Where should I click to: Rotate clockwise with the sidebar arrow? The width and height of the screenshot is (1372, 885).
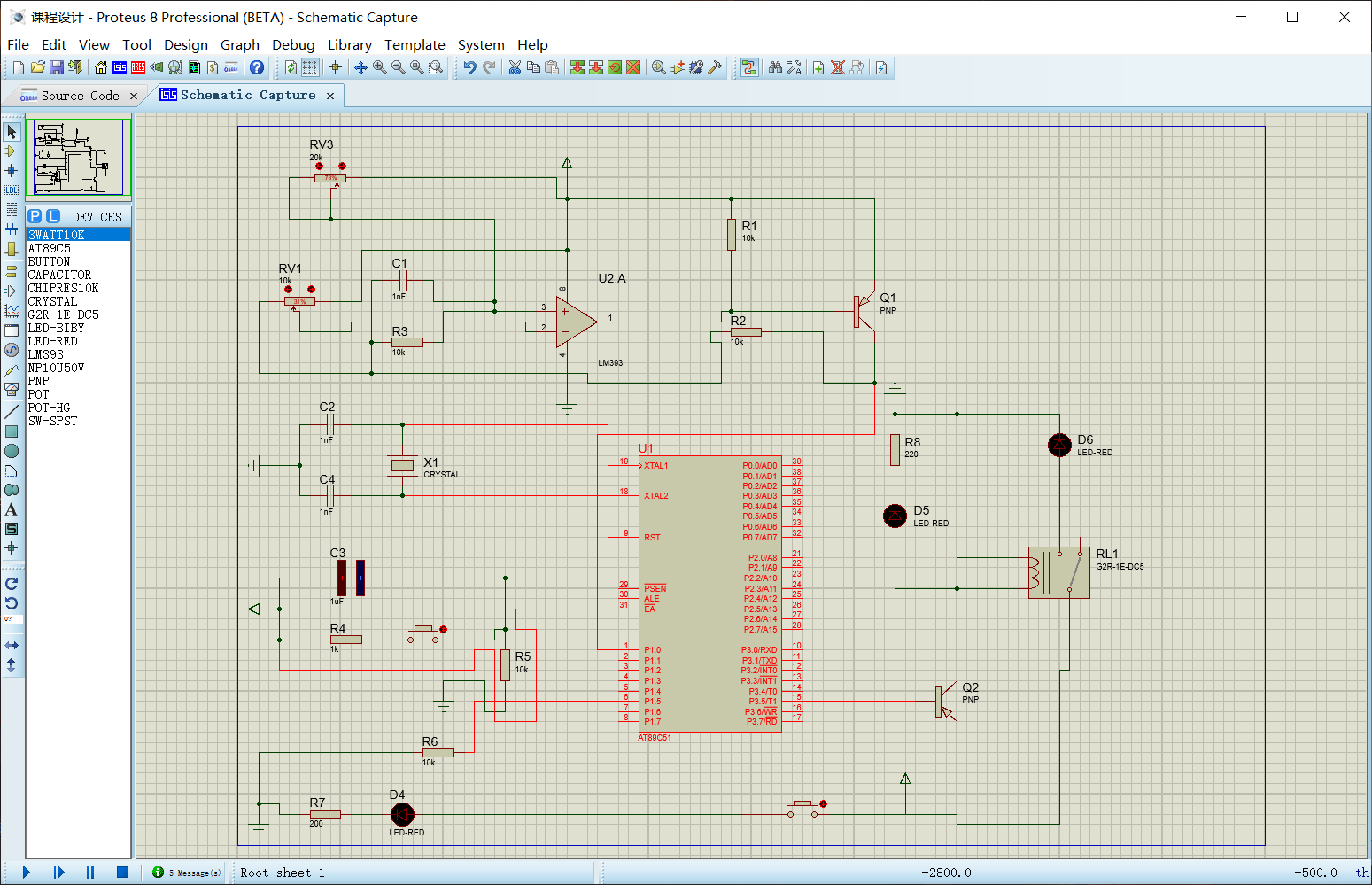coord(12,583)
